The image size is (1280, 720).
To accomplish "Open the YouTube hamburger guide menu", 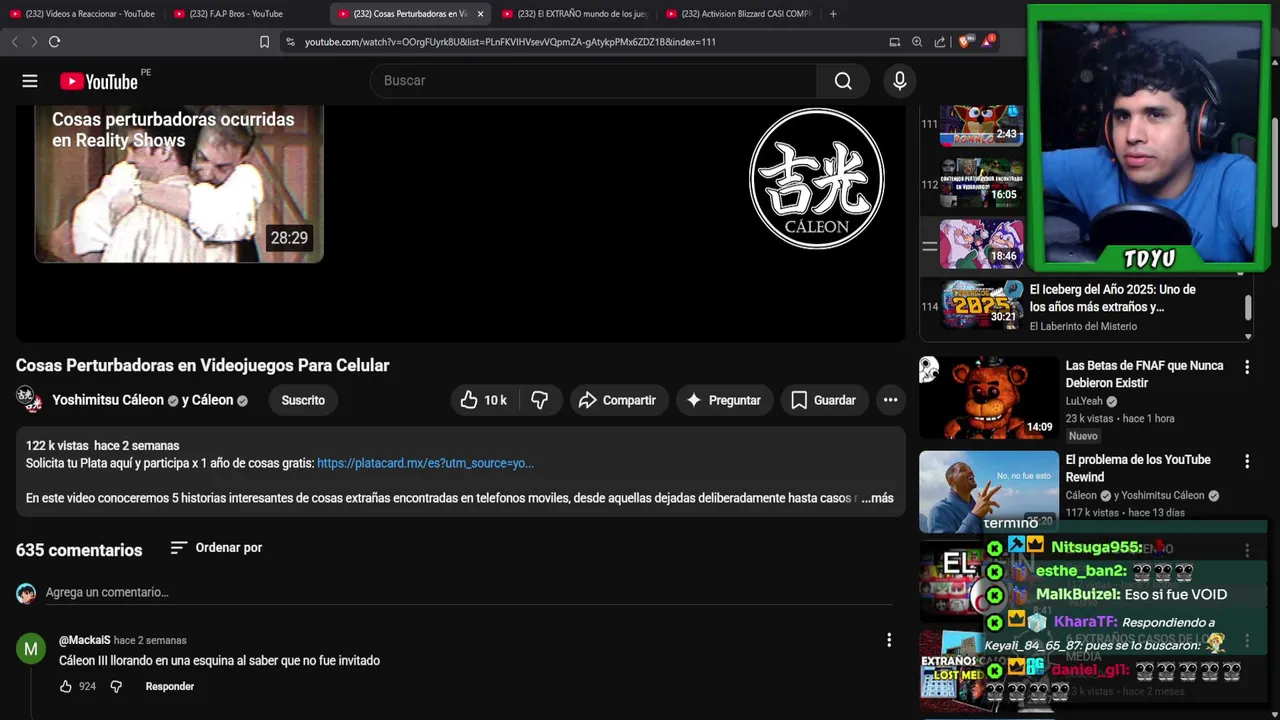I will (30, 81).
